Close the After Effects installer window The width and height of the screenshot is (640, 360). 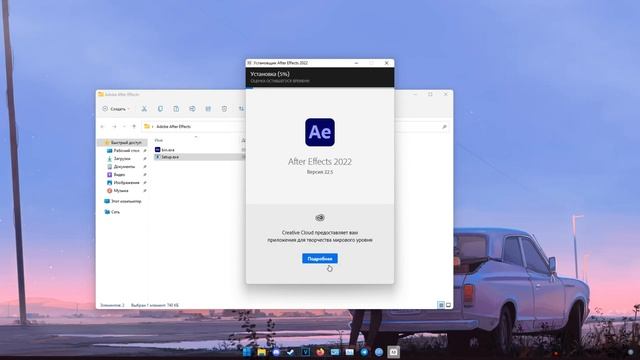click(x=387, y=63)
